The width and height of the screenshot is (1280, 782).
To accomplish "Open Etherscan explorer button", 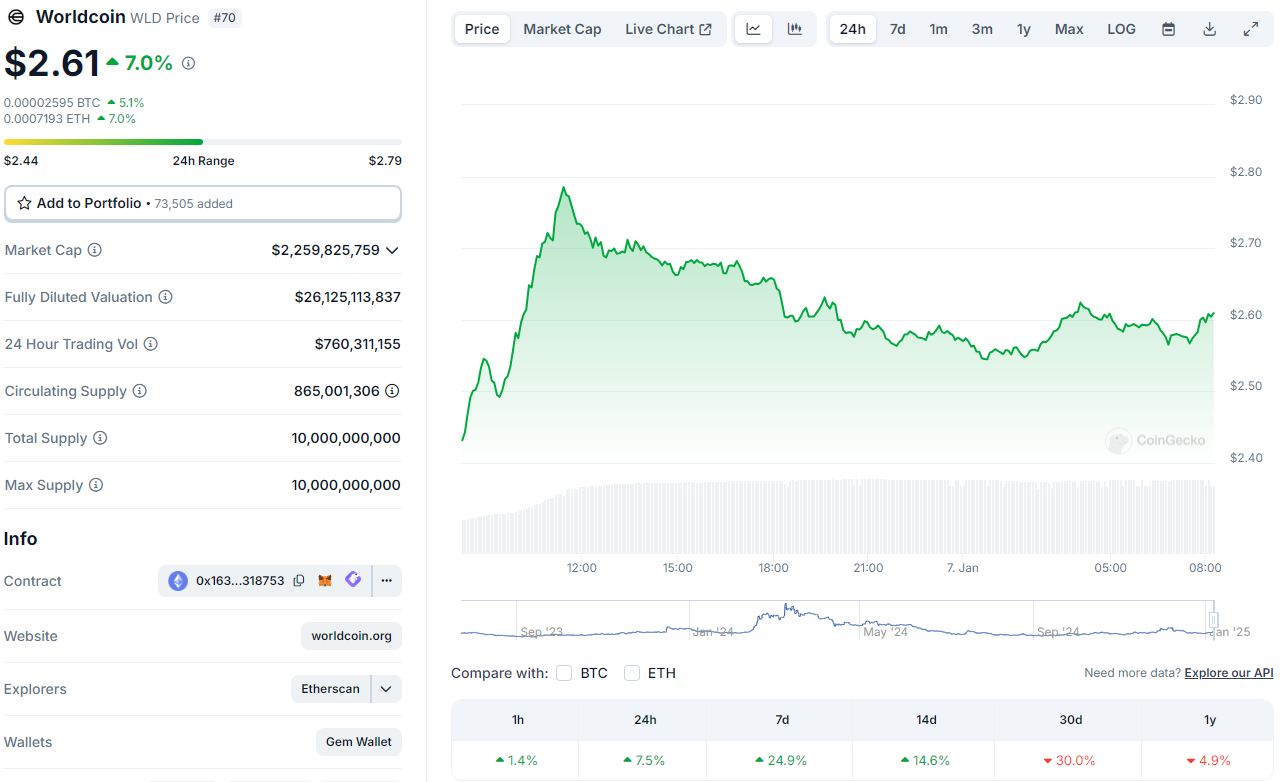I will (x=331, y=689).
